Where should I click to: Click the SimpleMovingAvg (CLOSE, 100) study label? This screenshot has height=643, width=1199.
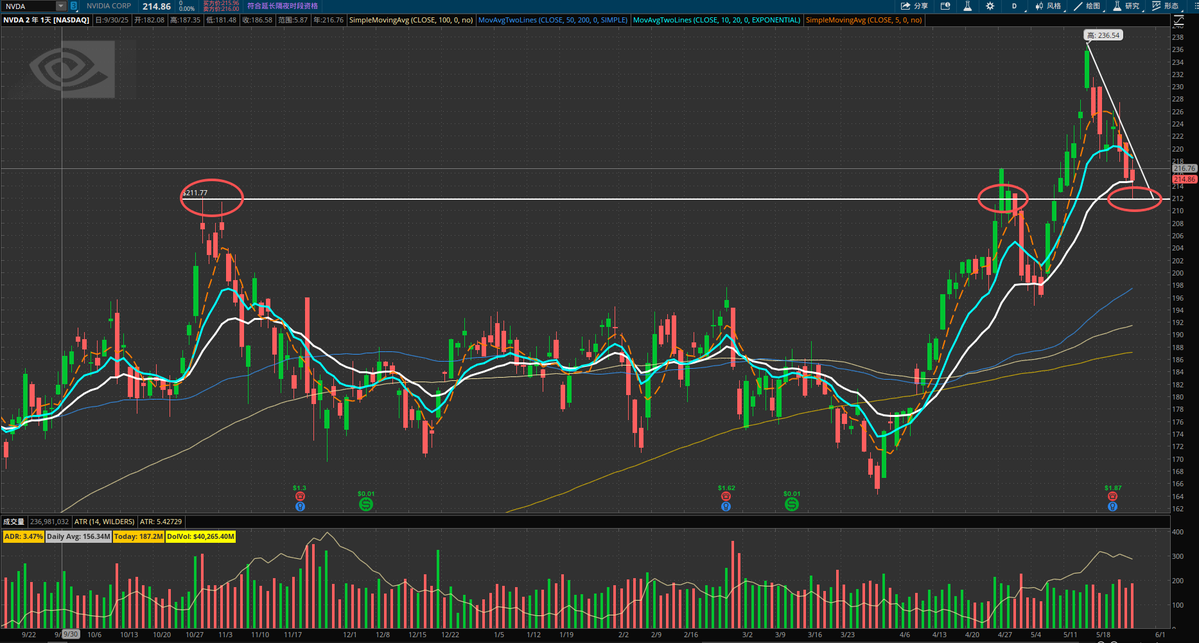tap(411, 20)
